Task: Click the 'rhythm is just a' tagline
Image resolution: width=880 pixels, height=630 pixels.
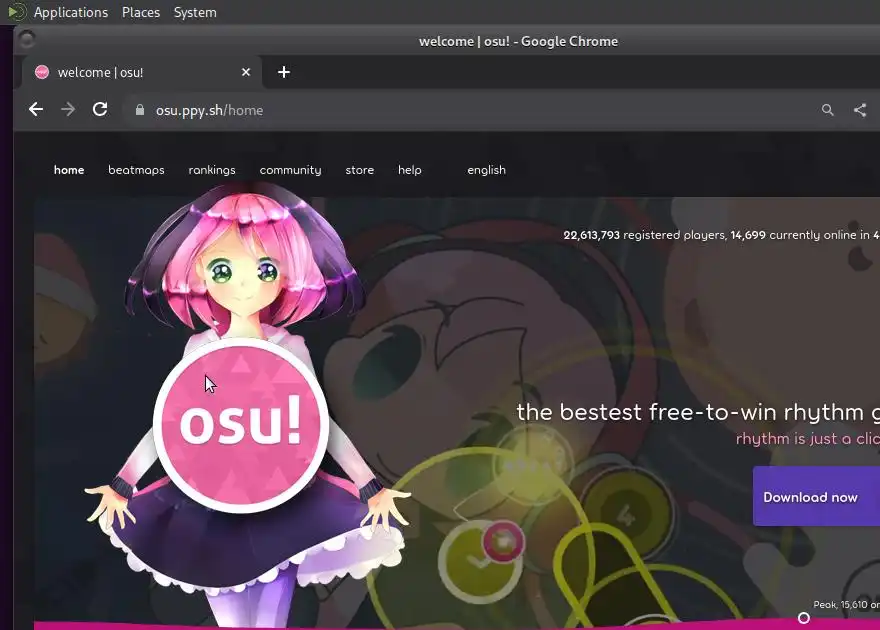Action: point(793,438)
